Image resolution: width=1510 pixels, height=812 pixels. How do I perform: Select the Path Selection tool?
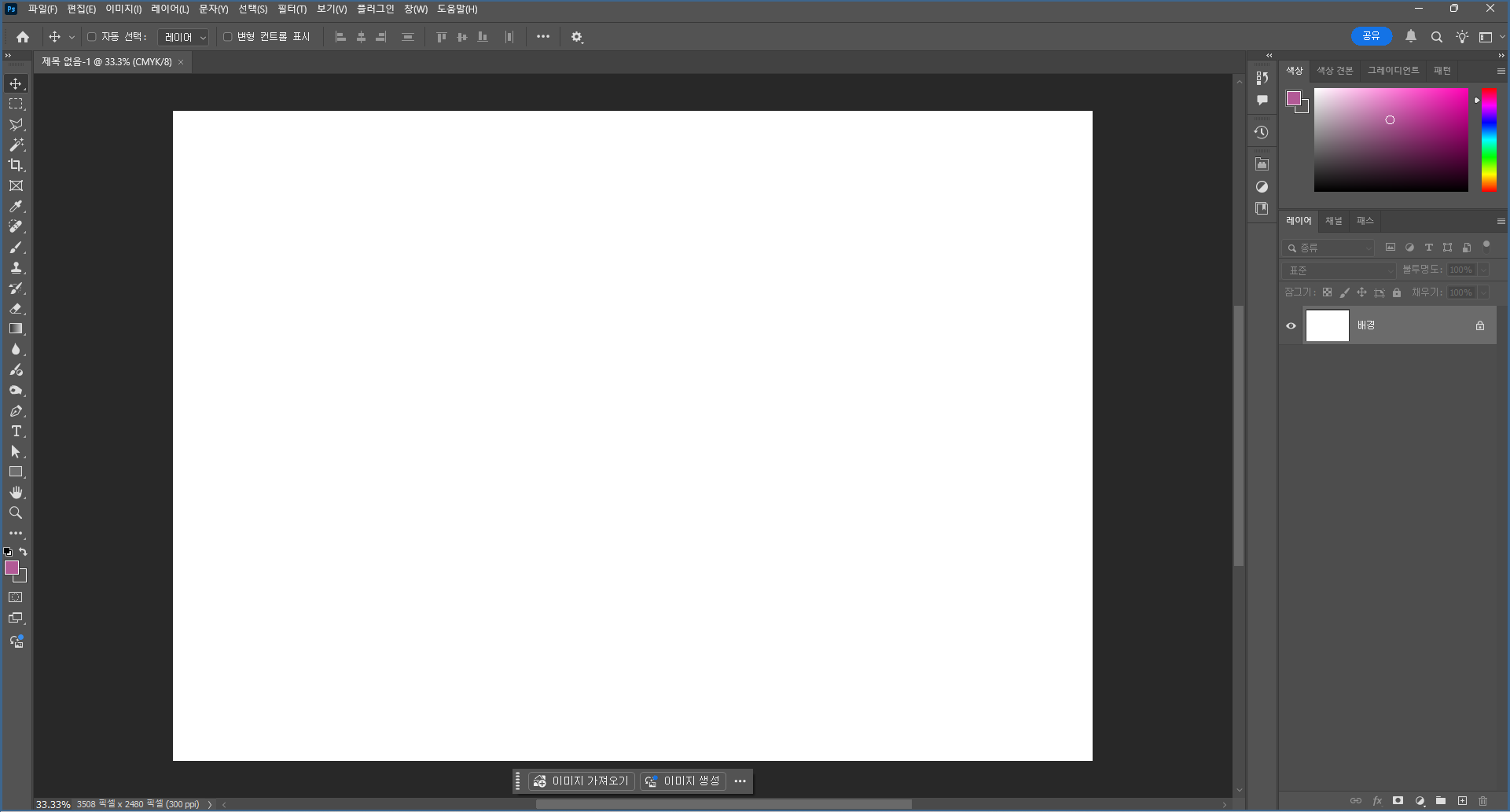click(x=16, y=451)
